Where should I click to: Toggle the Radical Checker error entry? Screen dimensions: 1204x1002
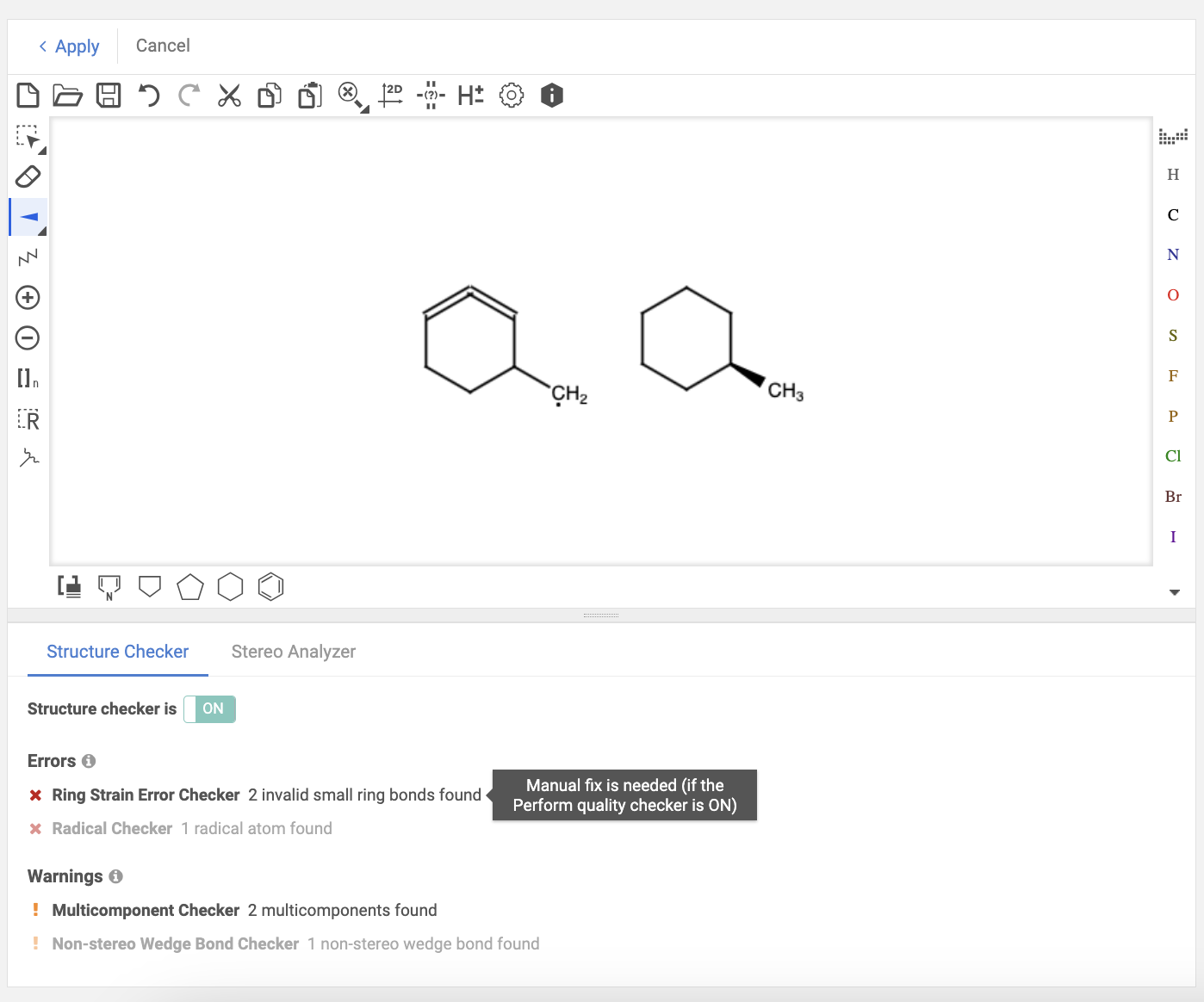click(x=112, y=828)
